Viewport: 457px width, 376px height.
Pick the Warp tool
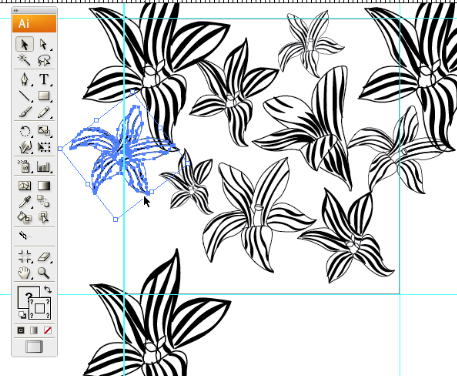(x=25, y=147)
